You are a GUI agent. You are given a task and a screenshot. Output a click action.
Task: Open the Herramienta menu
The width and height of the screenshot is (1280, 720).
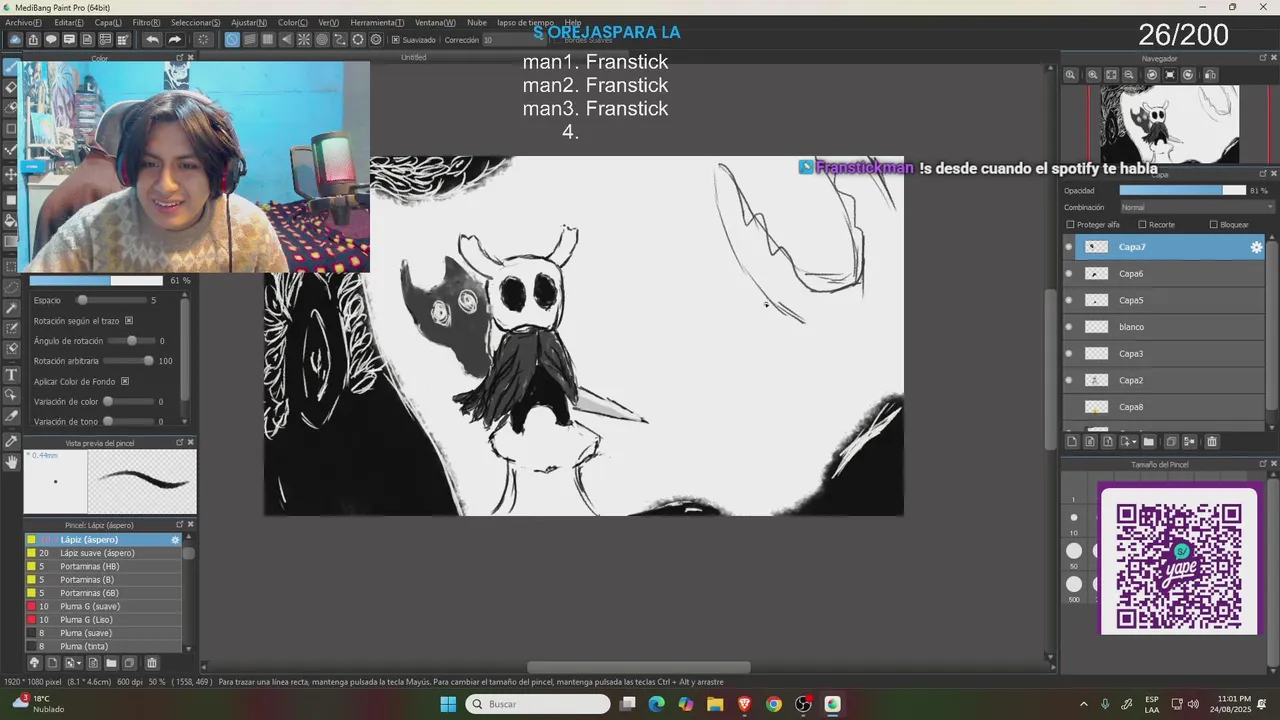377,22
